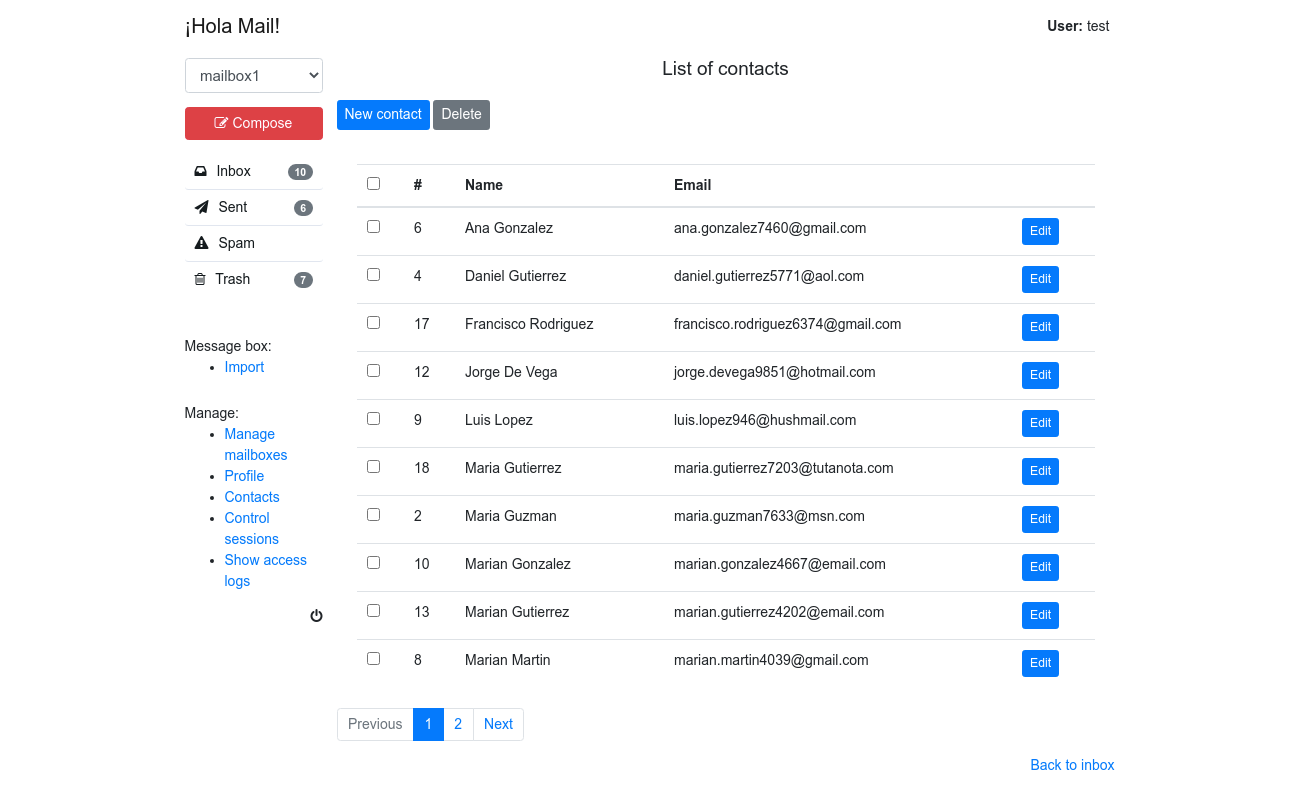
Task: Select the Luis Lopez contact checkbox
Action: (x=373, y=419)
